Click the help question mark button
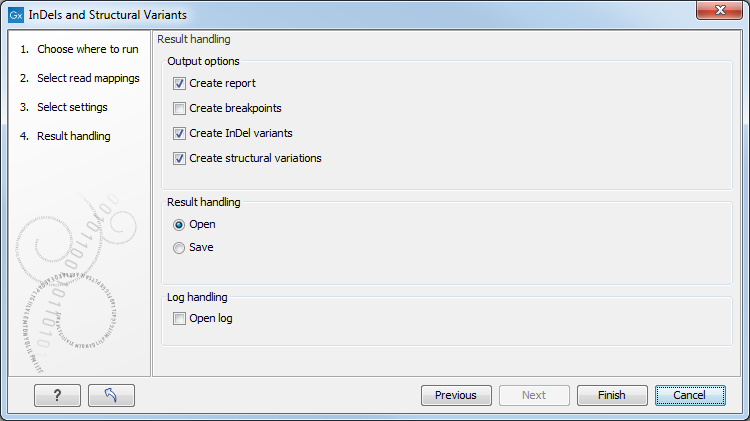Image resolution: width=750 pixels, height=421 pixels. pyautogui.click(x=57, y=395)
